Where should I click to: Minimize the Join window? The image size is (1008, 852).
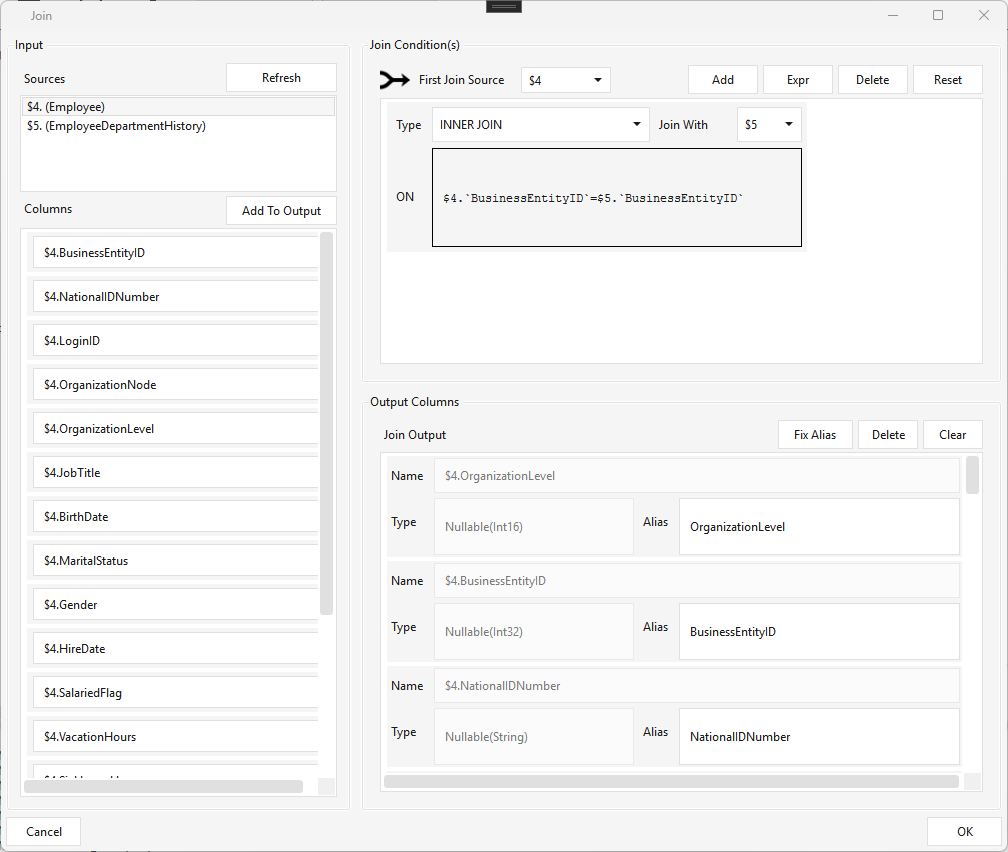(x=892, y=15)
